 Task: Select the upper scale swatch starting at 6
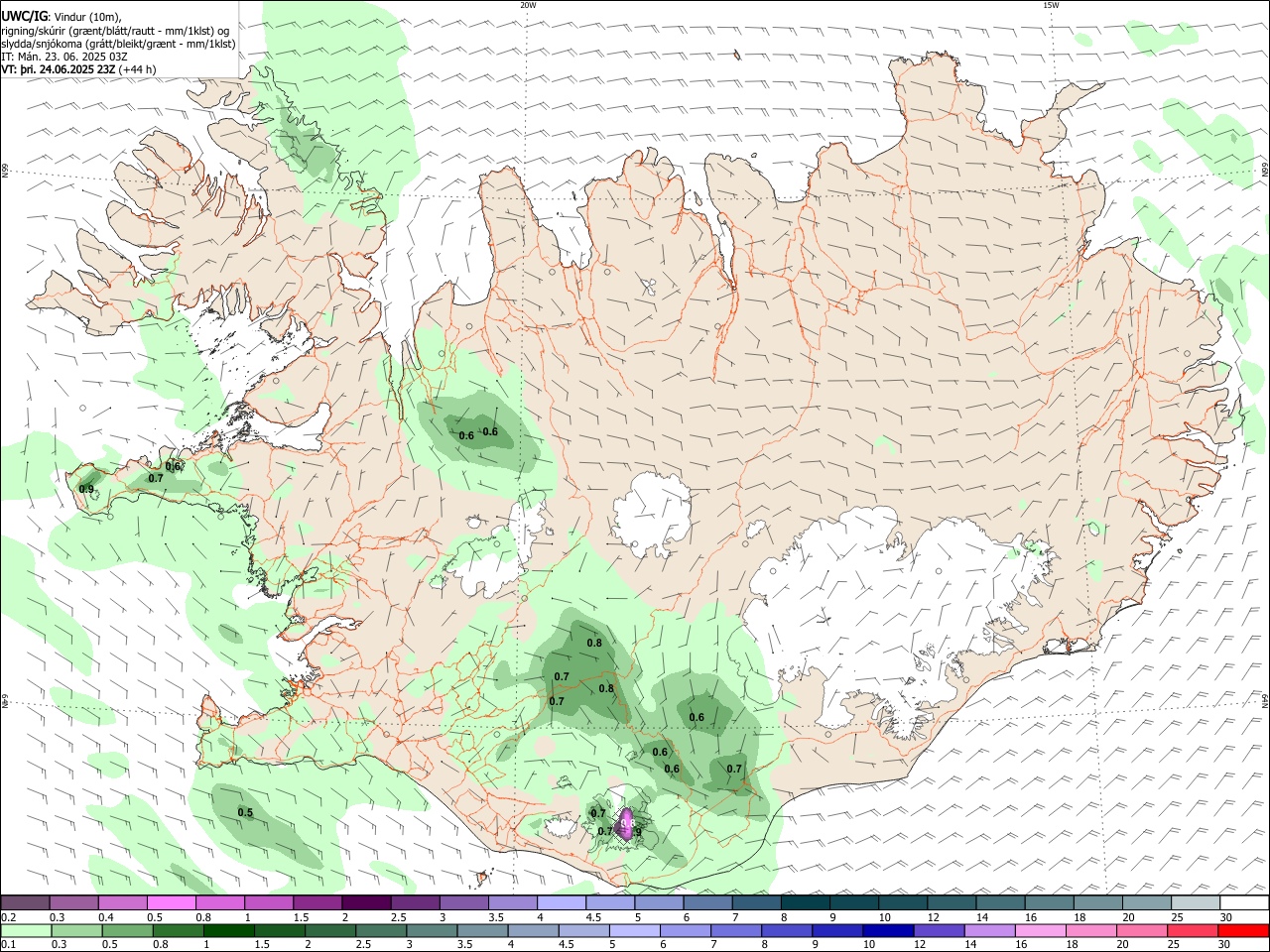[708, 903]
